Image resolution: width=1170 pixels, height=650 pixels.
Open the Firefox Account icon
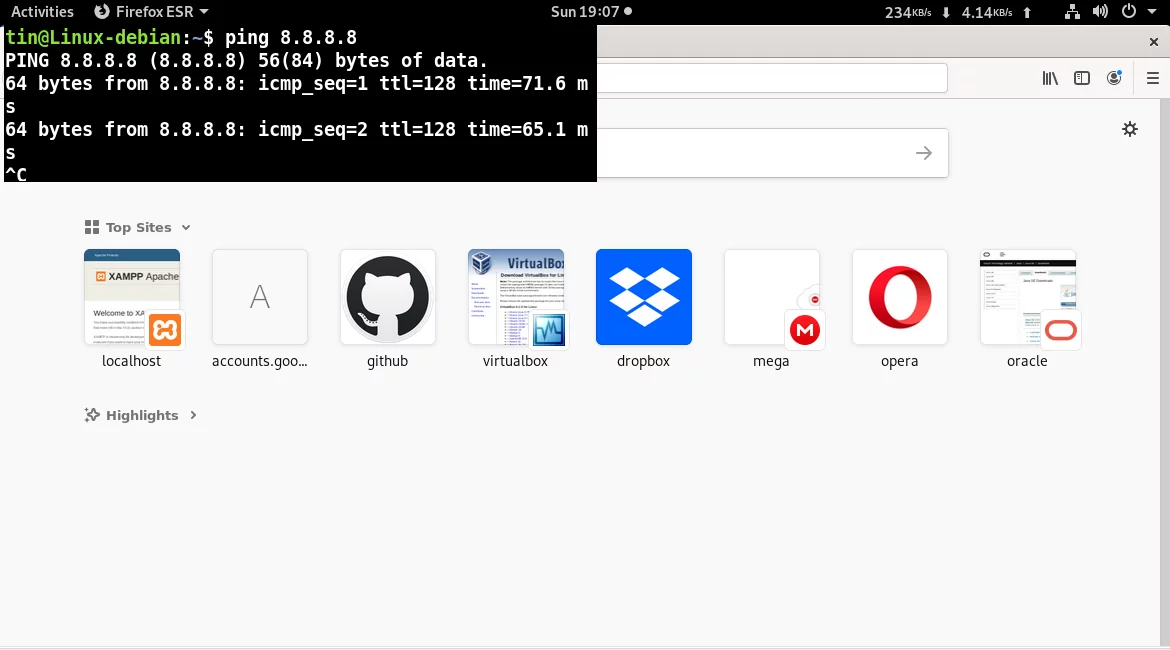point(1114,78)
